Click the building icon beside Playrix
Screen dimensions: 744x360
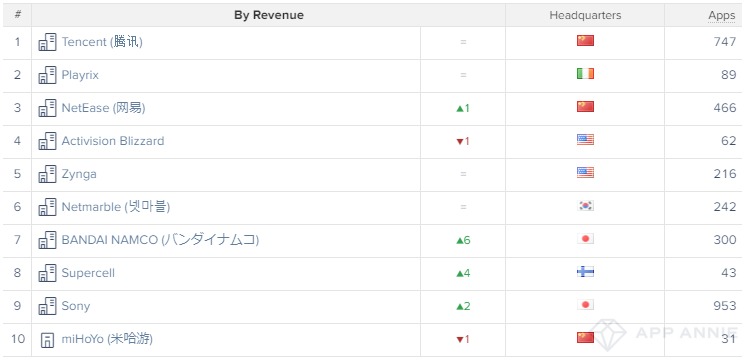pos(47,75)
